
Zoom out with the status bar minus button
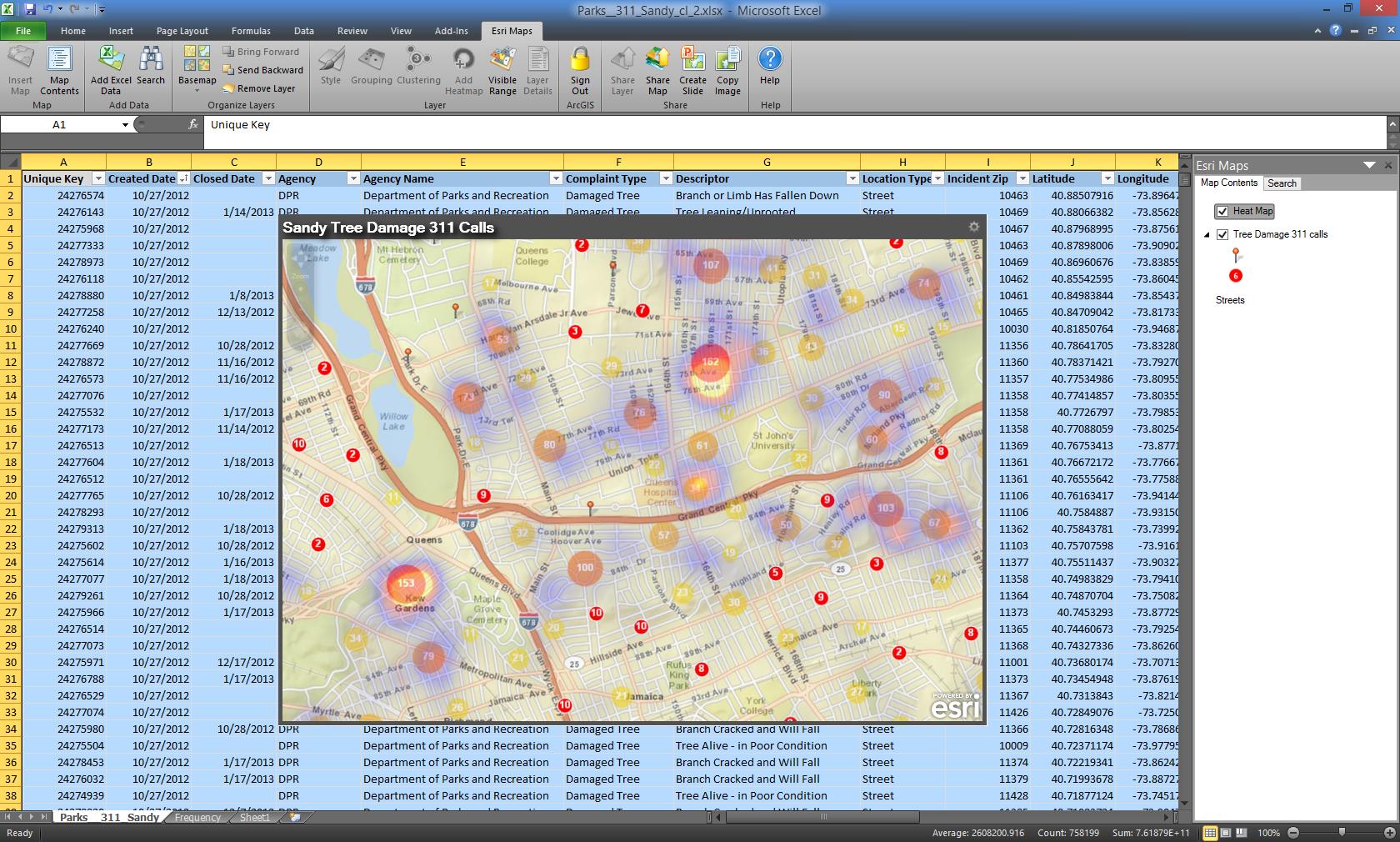coord(1293,832)
